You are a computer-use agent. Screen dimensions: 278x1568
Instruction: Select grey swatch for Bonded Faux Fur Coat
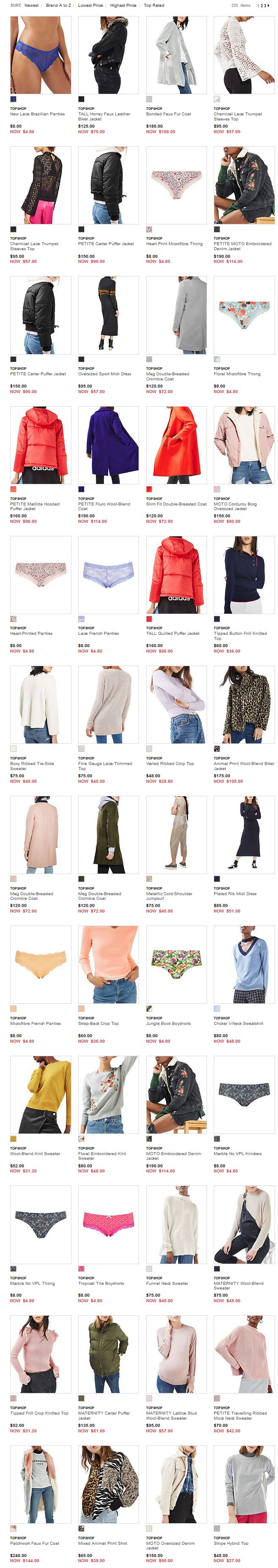coord(149,99)
